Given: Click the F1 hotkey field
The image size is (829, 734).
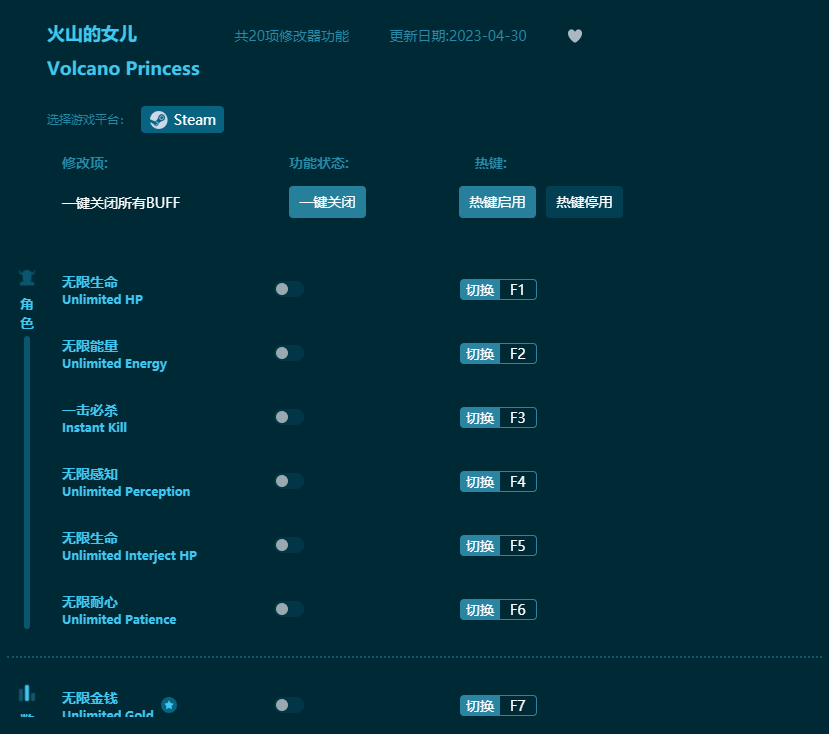Looking at the screenshot, I should pos(518,290).
